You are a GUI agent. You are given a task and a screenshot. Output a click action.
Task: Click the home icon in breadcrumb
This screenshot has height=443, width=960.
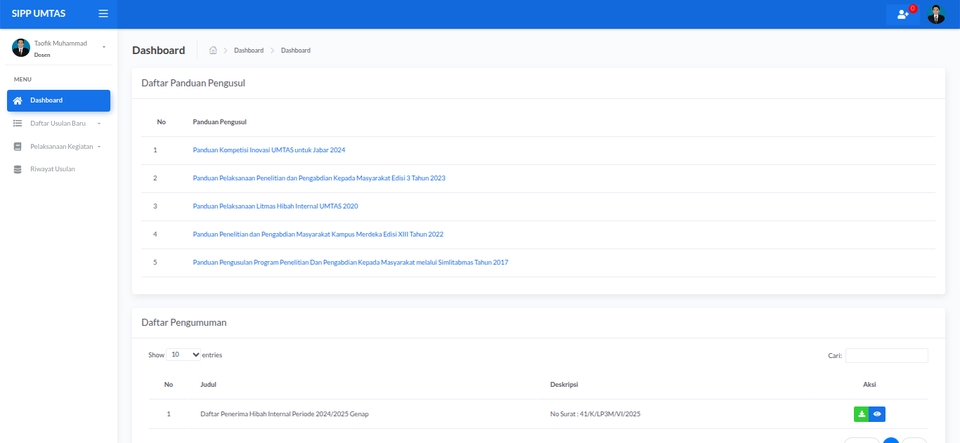[x=213, y=50]
